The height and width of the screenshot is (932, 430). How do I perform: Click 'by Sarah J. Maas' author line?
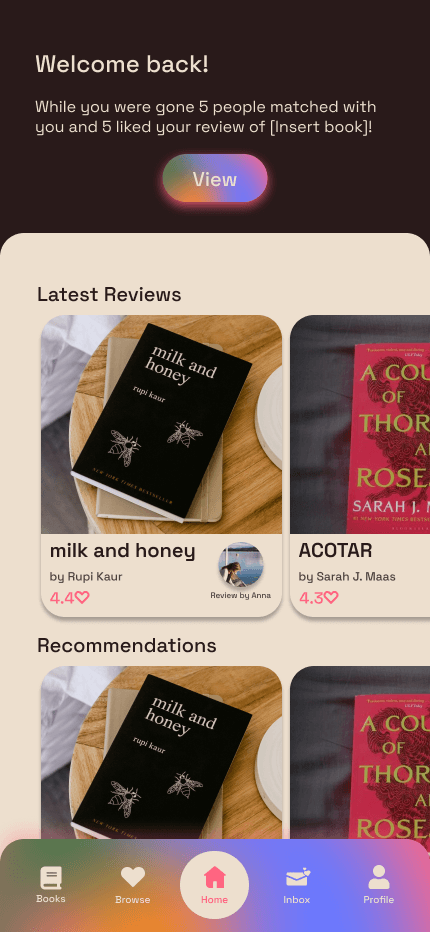[347, 577]
